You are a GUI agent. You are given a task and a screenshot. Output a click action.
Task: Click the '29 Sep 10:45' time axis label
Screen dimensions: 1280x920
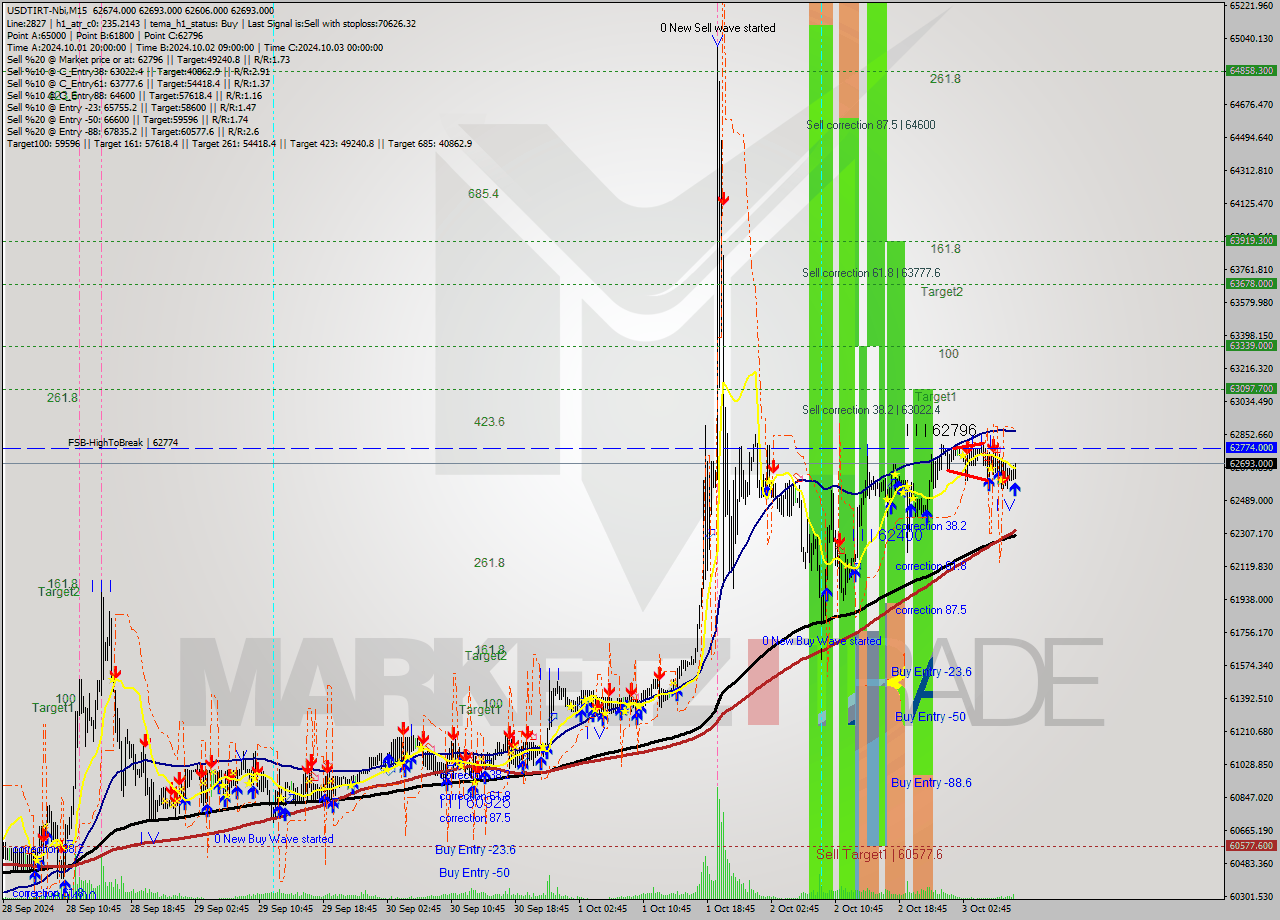pos(285,909)
